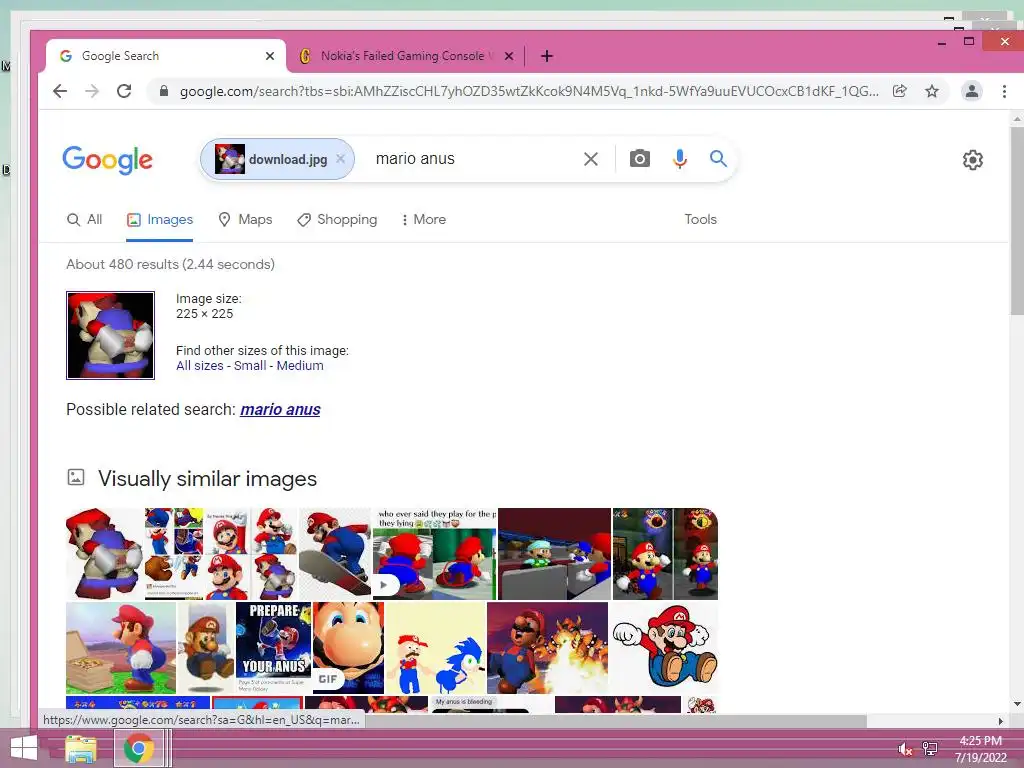This screenshot has height=768, width=1024.
Task: Open the Mario near pizza box thumbnail
Action: (121, 648)
